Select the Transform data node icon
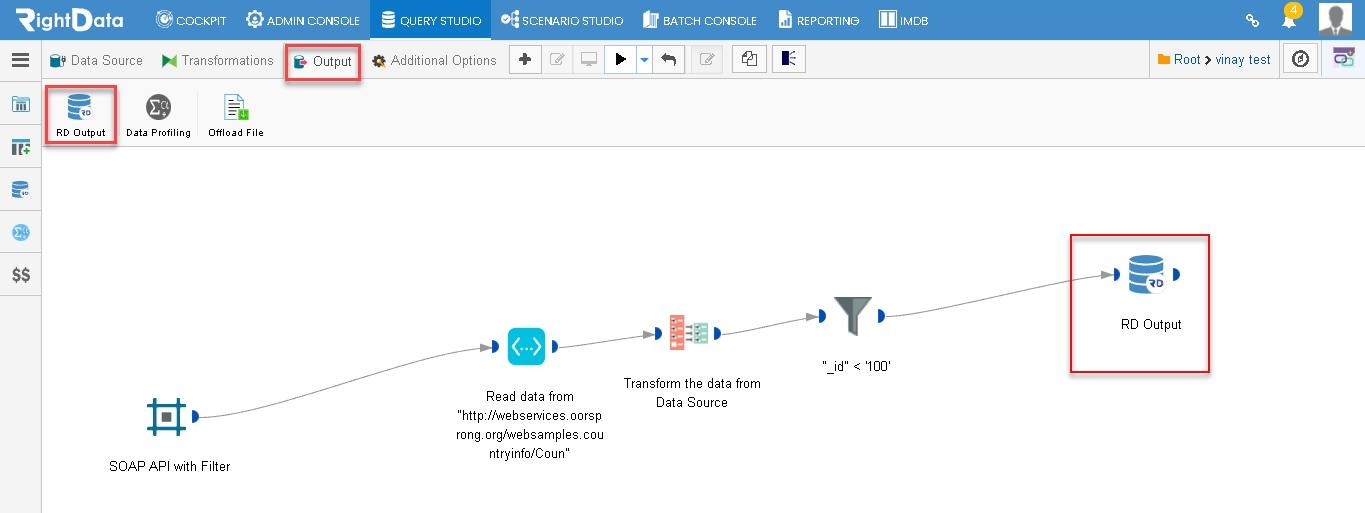The image size is (1365, 513). [688, 333]
